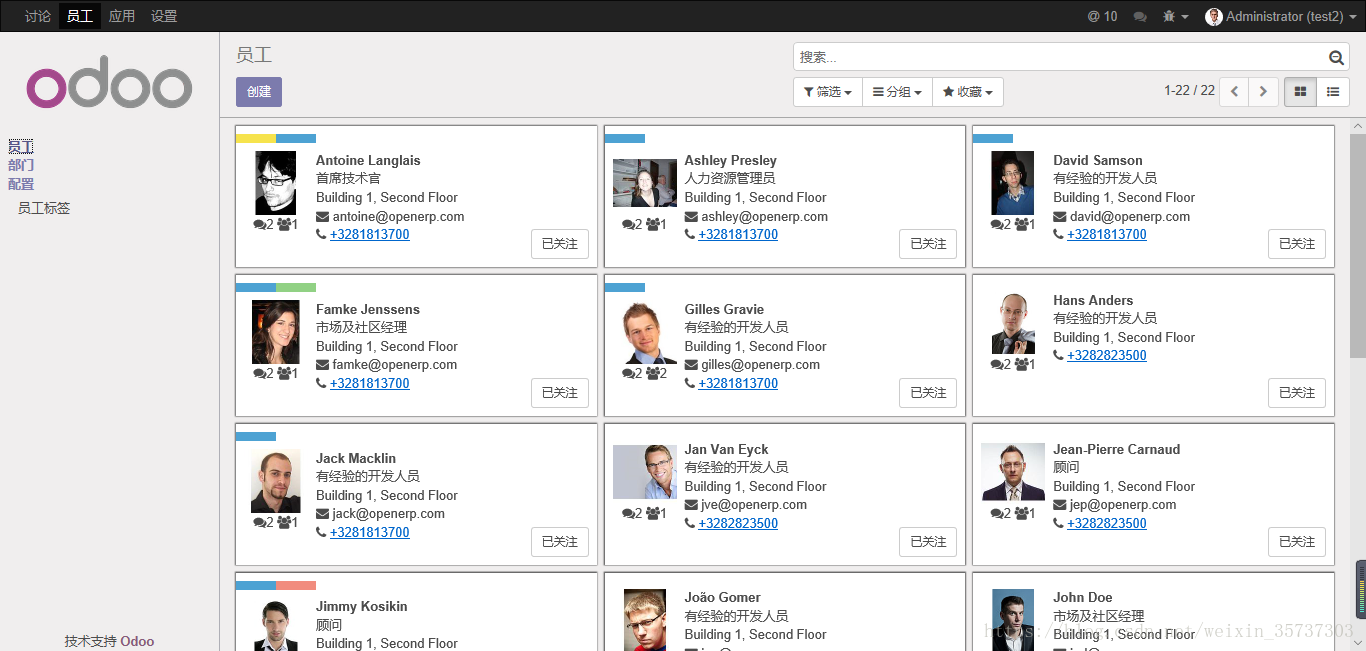Open the debug bug icon menu
Viewport: 1366px width, 651px height.
[1175, 17]
